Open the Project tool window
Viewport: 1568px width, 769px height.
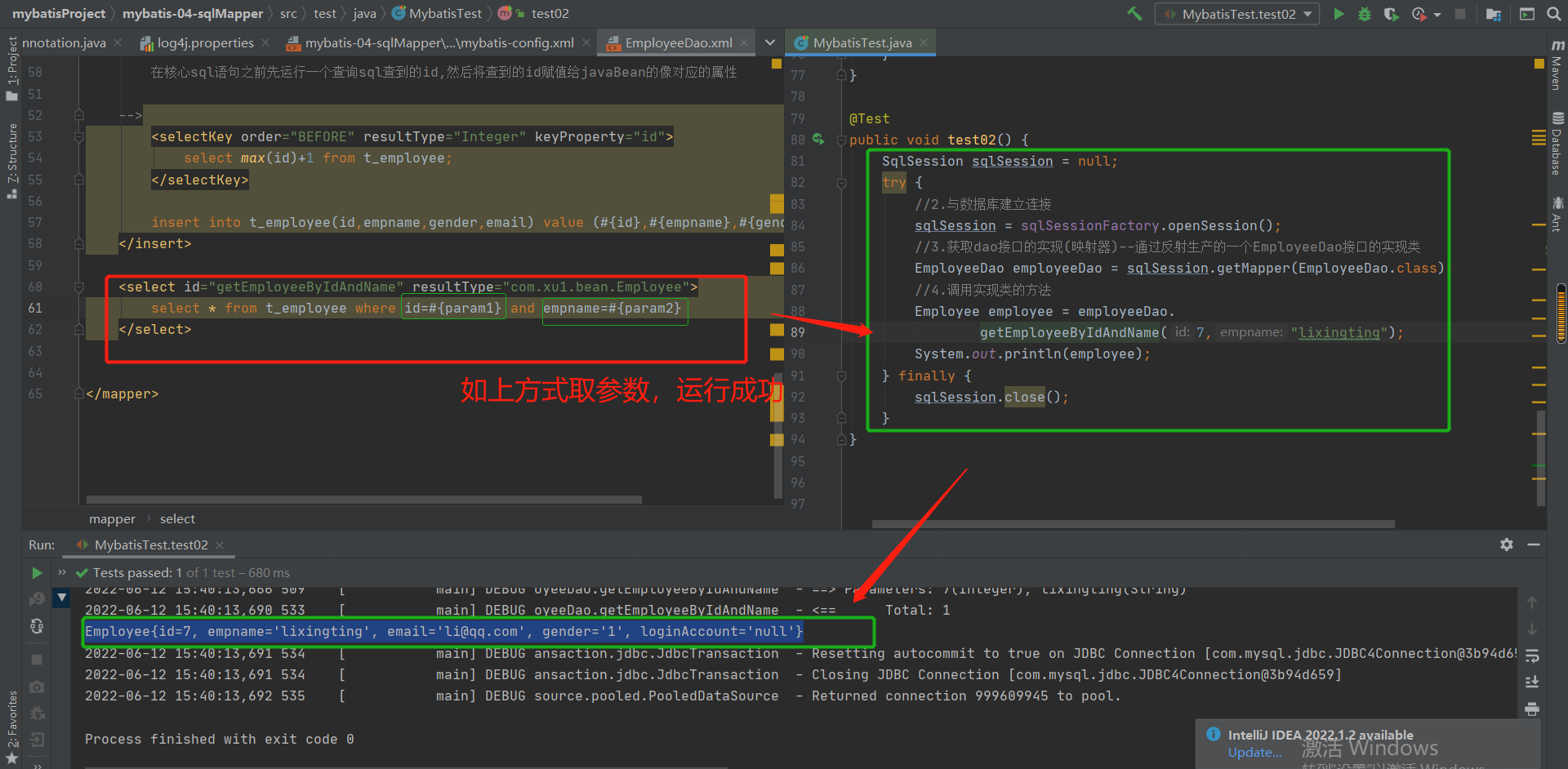[x=11, y=69]
